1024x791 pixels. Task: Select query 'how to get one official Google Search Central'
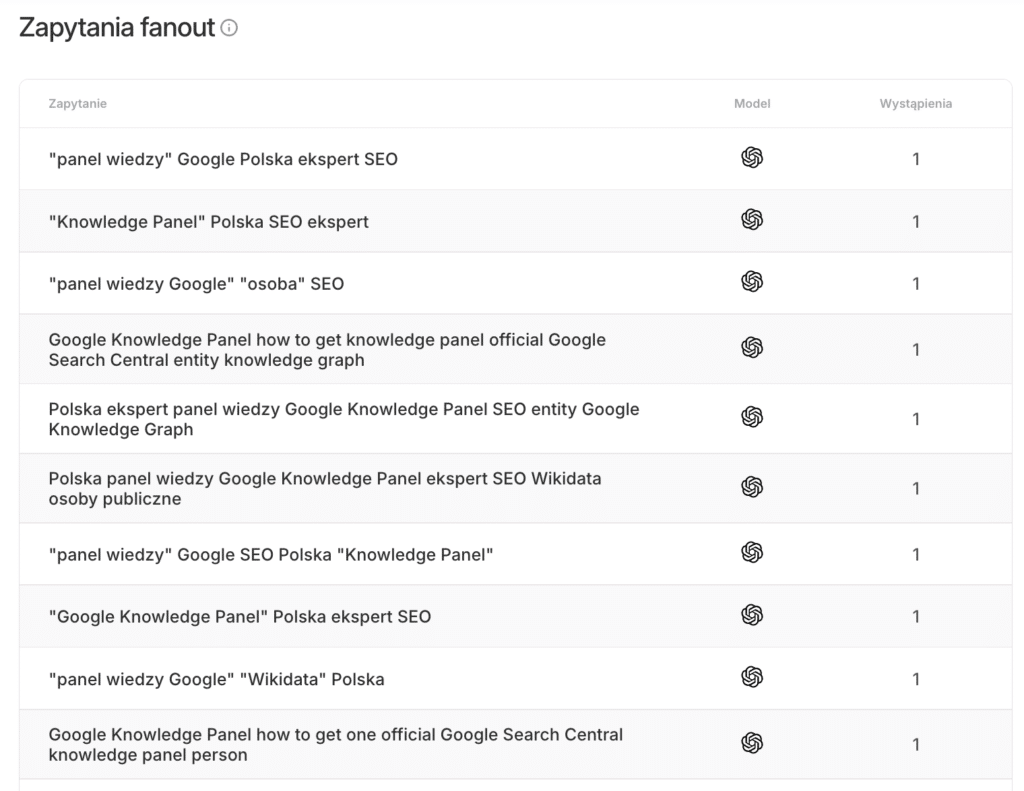click(x=336, y=745)
